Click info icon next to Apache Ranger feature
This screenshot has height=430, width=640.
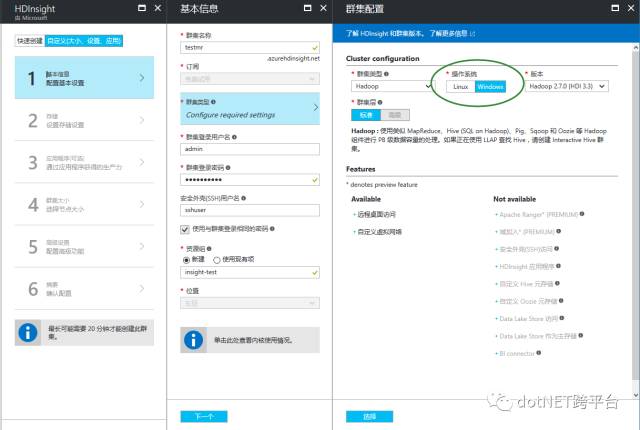click(x=582, y=214)
